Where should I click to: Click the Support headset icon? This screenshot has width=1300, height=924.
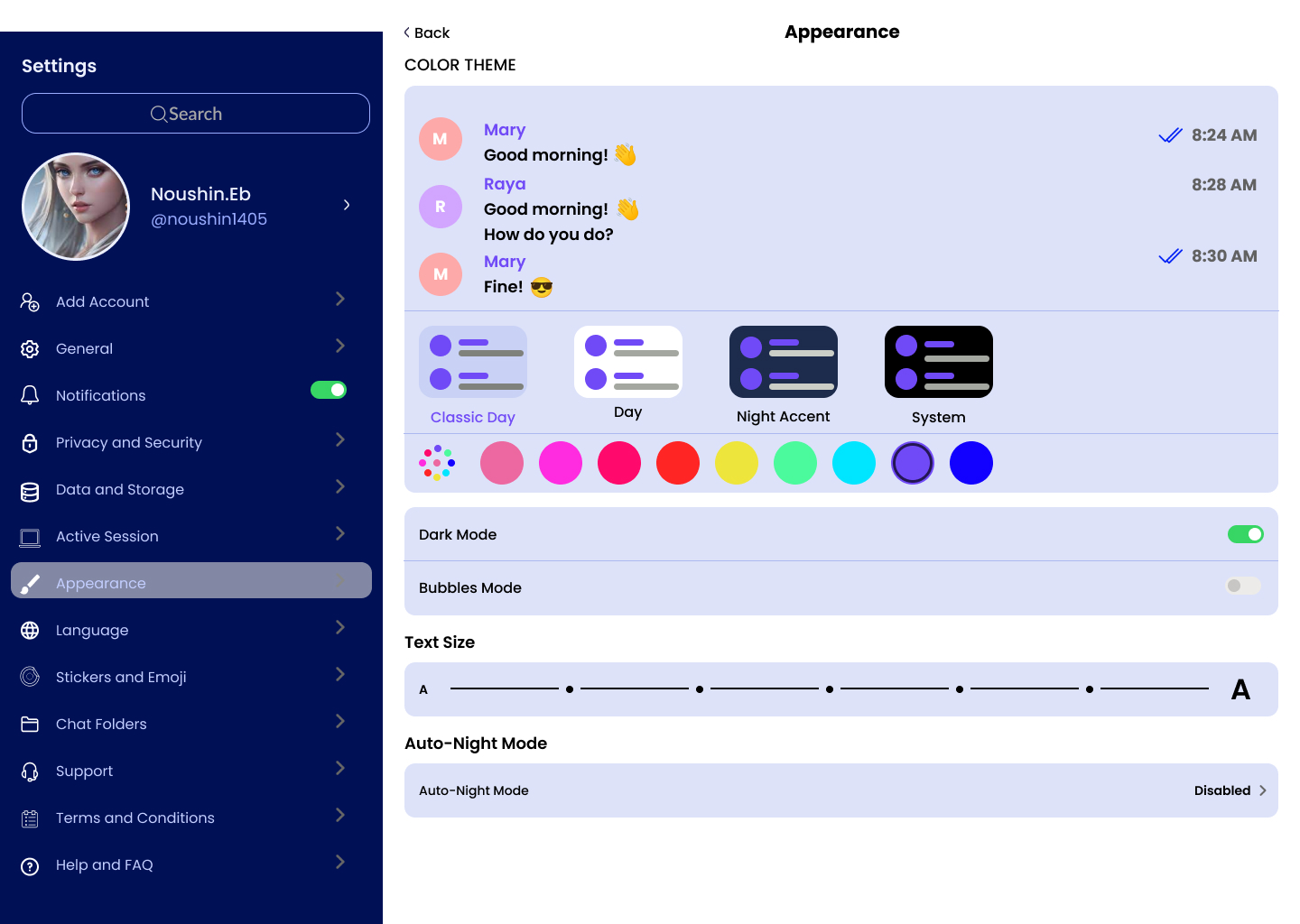(30, 771)
